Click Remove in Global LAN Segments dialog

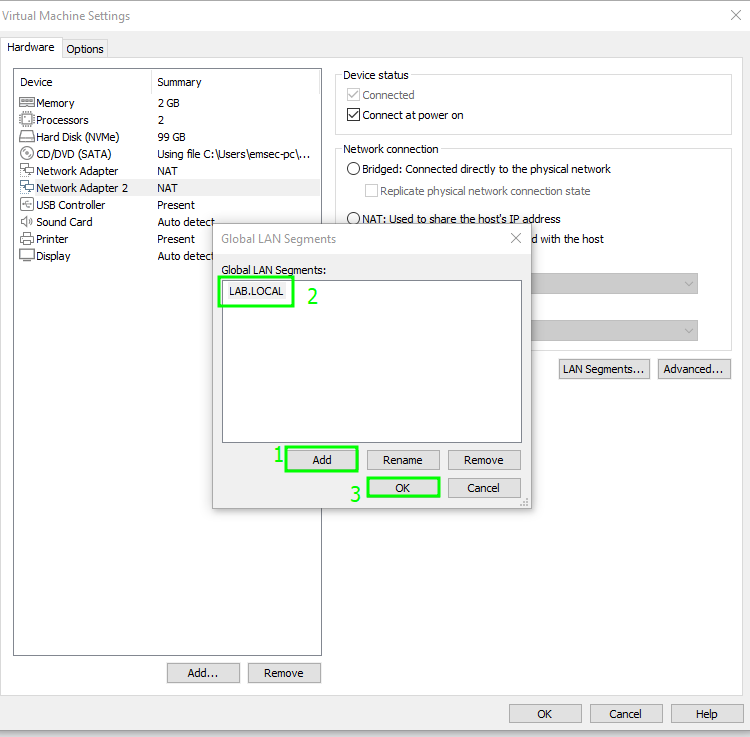click(484, 460)
